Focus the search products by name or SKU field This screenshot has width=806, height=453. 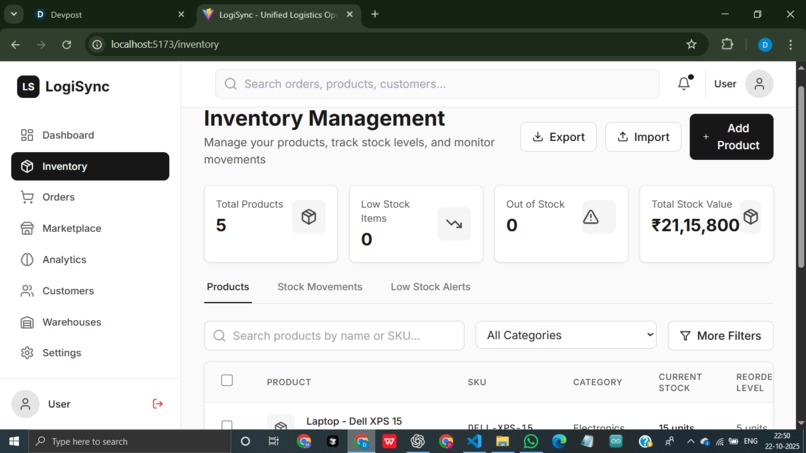[334, 336]
